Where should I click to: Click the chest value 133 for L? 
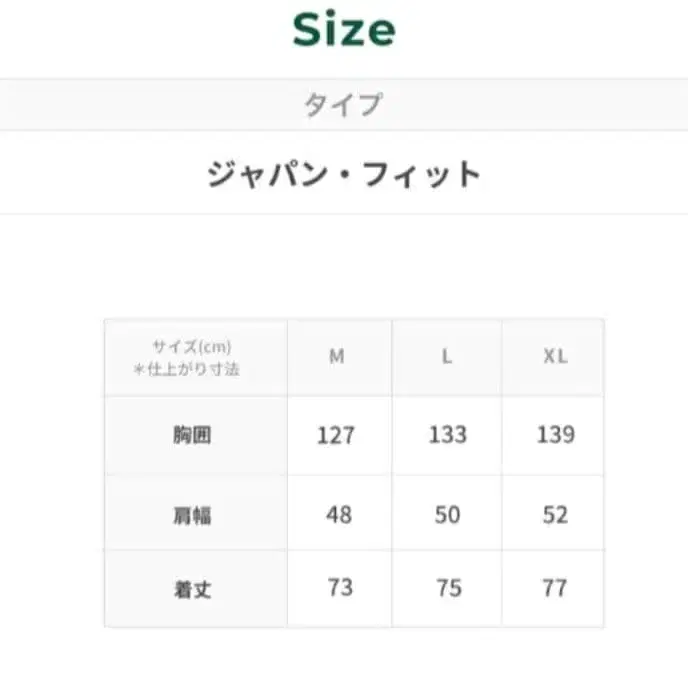[x=447, y=434]
